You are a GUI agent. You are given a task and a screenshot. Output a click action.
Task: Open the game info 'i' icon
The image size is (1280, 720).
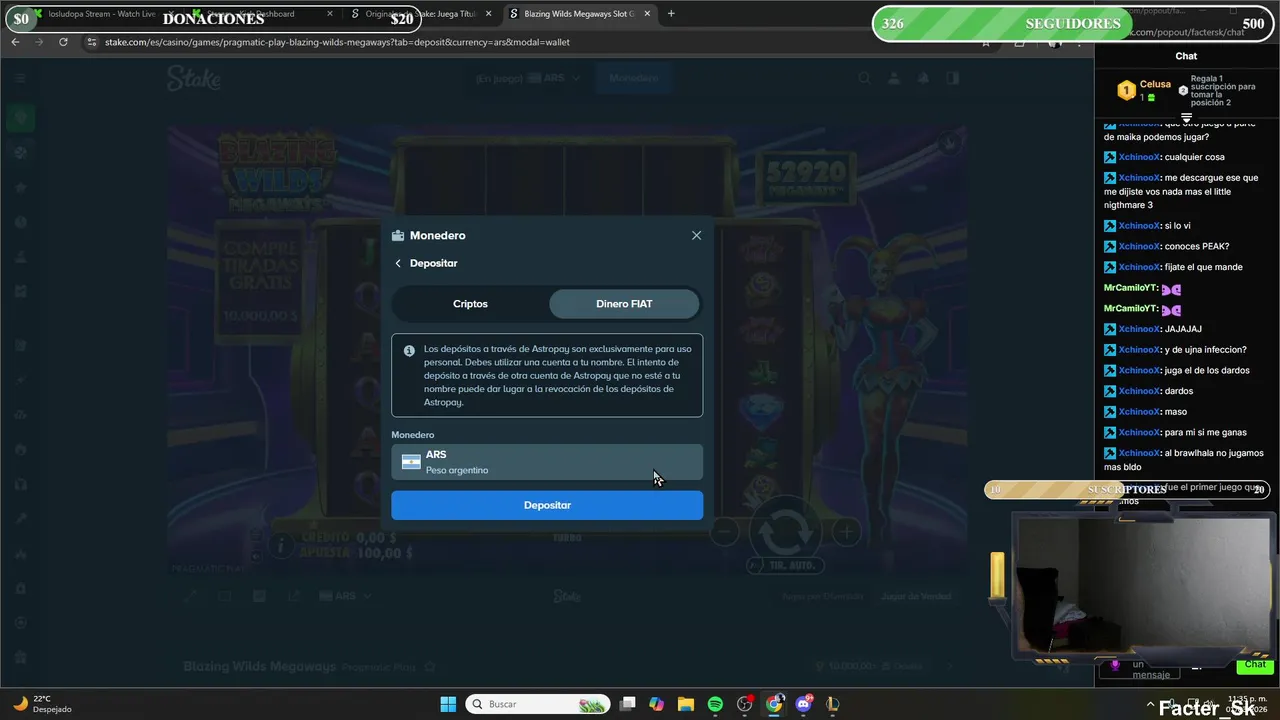(281, 545)
